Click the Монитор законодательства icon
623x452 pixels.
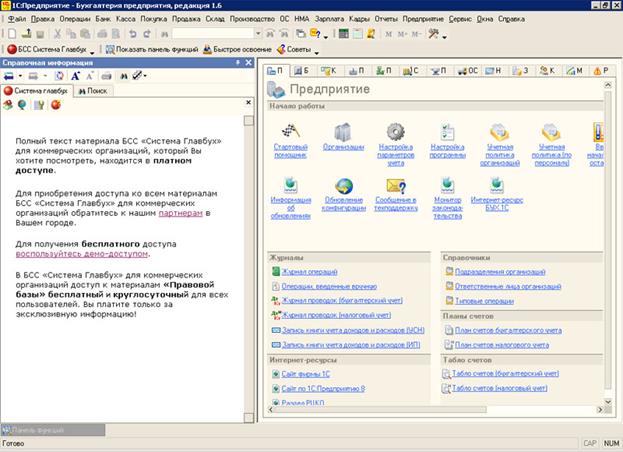(x=447, y=186)
